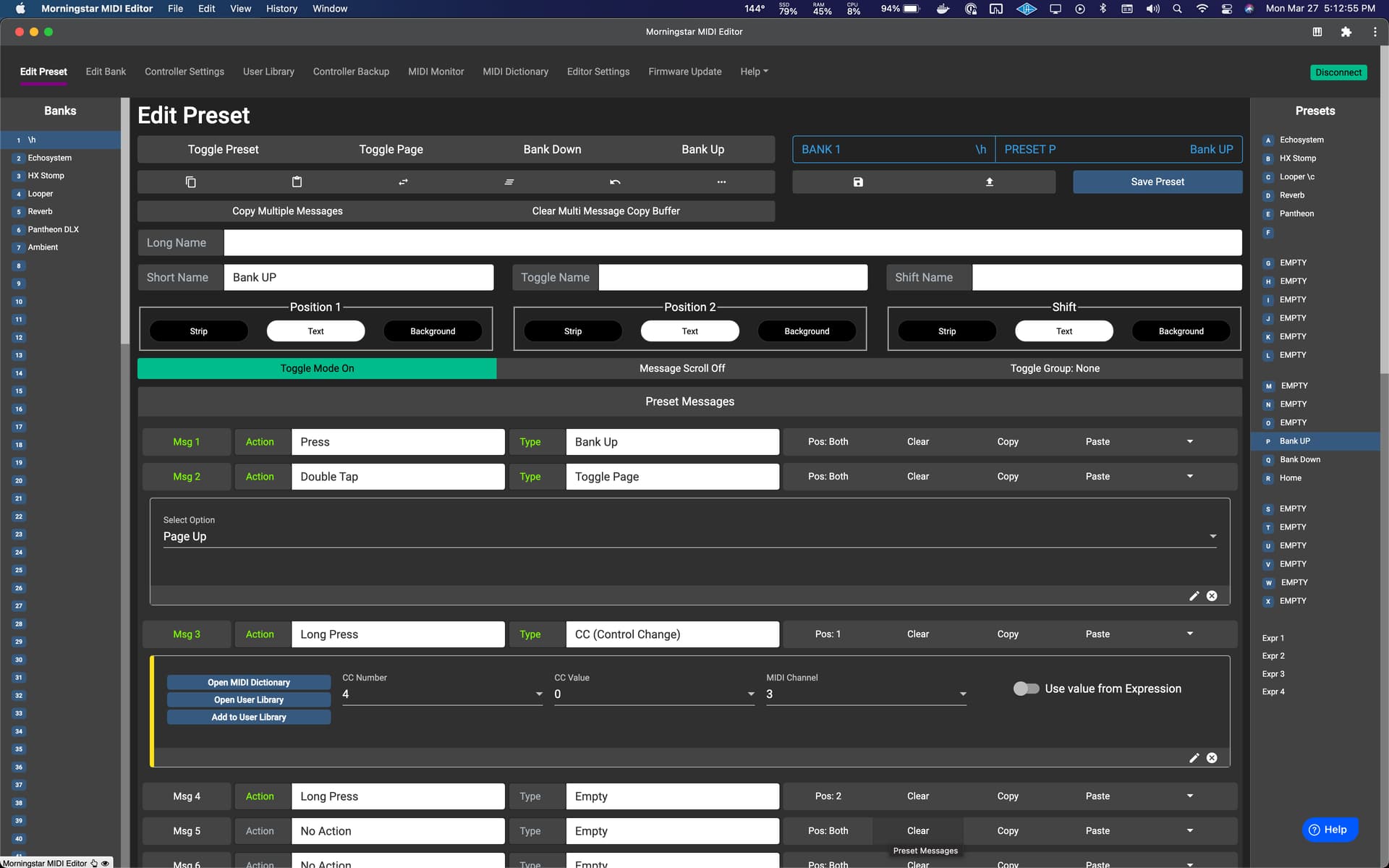Turn off Toggle Mode On
Screen dimensions: 1389x868
317,368
